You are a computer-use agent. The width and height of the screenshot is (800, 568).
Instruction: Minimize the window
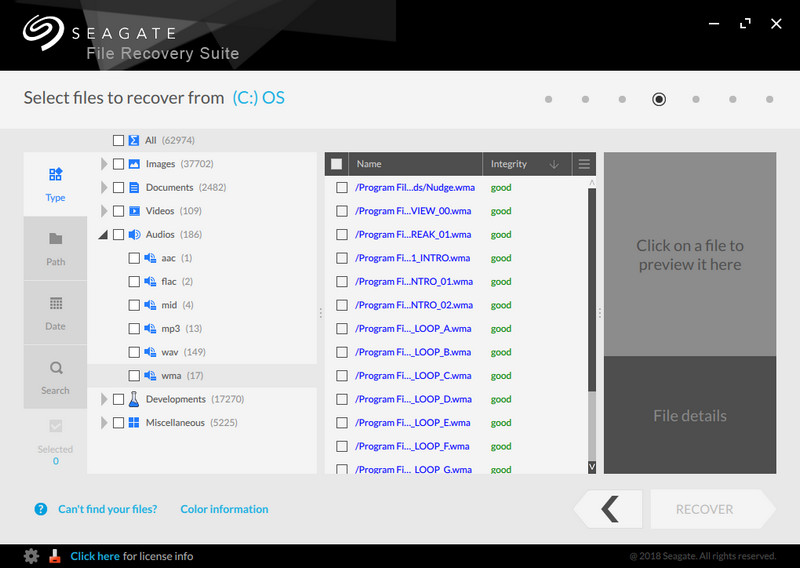tap(714, 23)
